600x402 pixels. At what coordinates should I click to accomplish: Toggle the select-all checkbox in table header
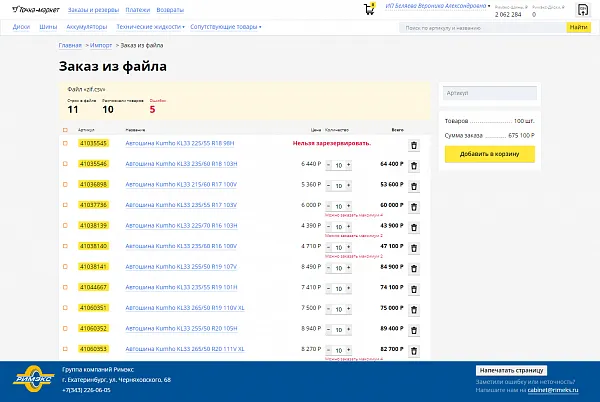pos(66,130)
